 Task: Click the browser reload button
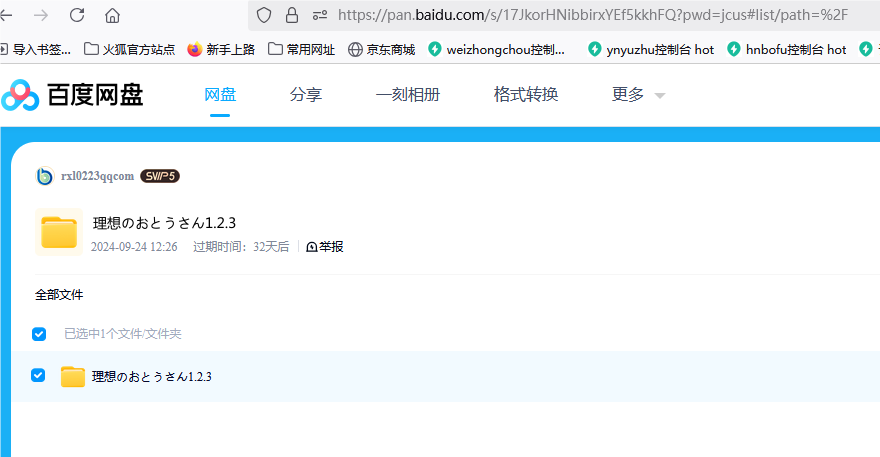tap(76, 15)
